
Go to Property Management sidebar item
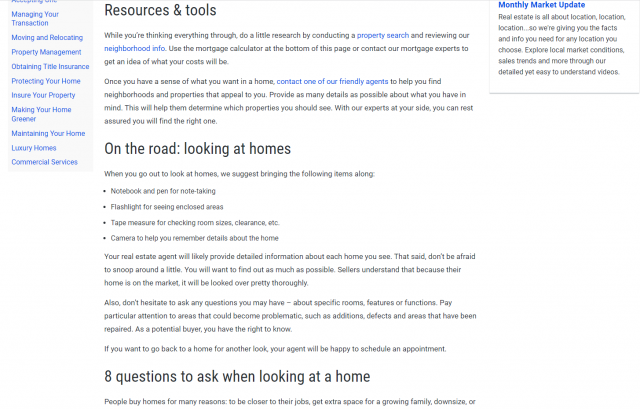[46, 52]
